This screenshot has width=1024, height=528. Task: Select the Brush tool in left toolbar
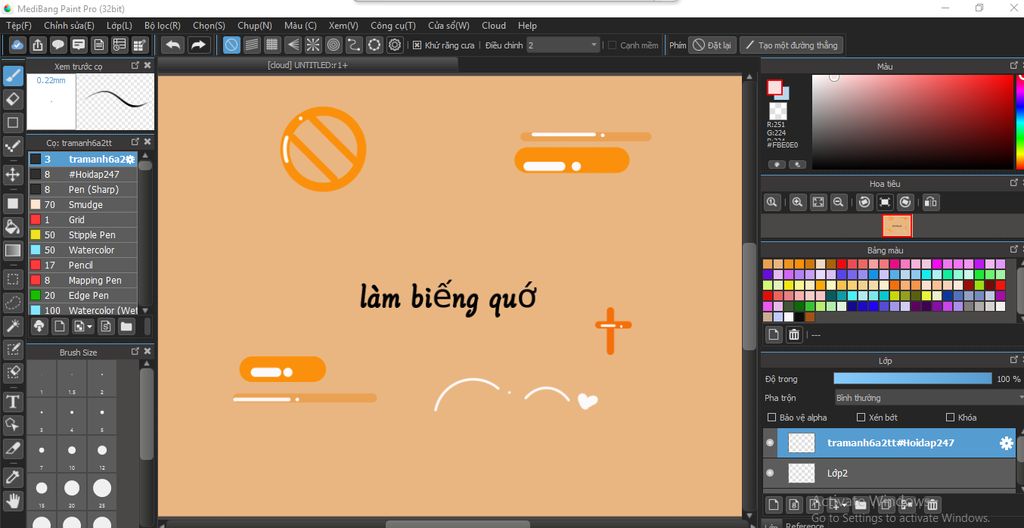pos(12,76)
